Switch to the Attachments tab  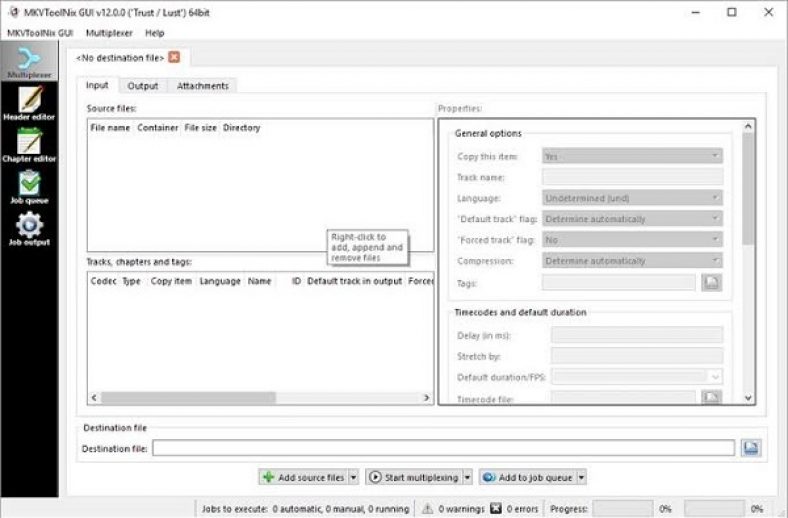click(x=203, y=86)
